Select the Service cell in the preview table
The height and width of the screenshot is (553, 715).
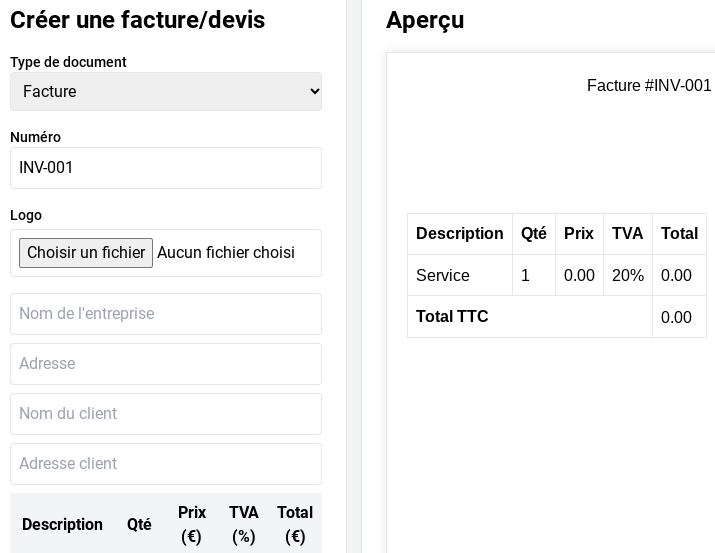click(443, 275)
